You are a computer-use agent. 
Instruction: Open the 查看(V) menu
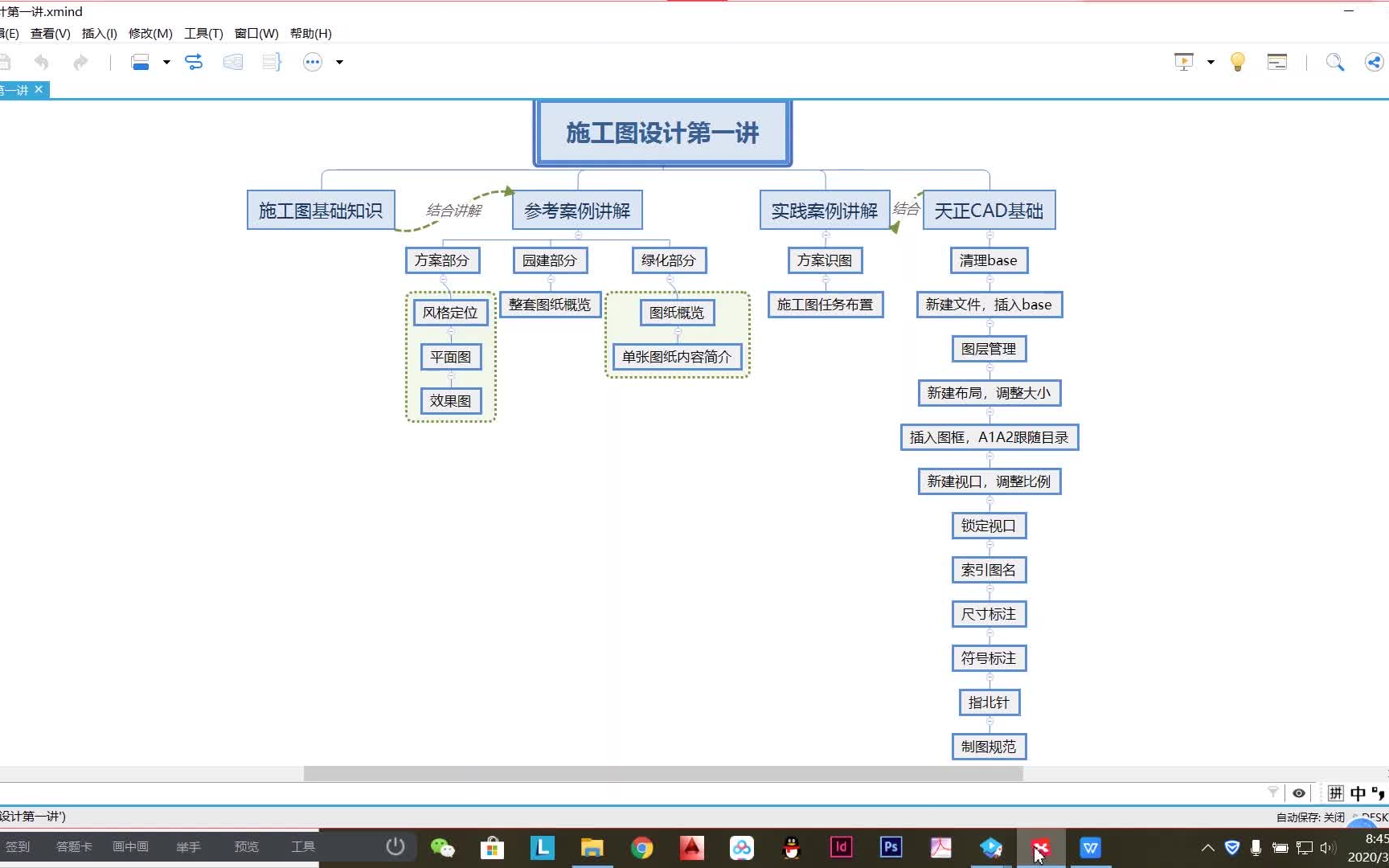point(51,33)
